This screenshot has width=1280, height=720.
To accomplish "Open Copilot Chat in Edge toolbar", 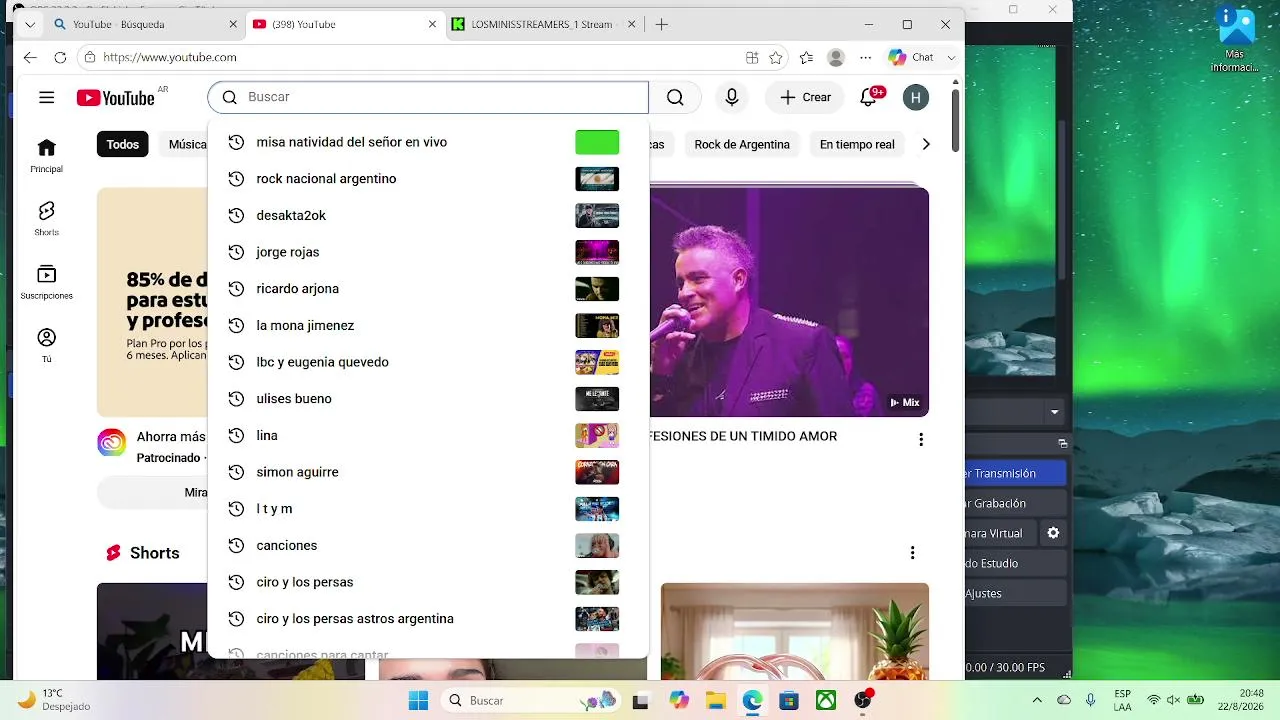I will click(911, 57).
